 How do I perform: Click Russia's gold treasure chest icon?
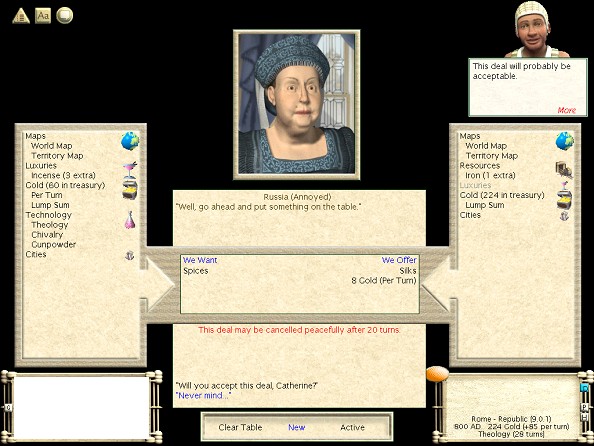point(130,190)
